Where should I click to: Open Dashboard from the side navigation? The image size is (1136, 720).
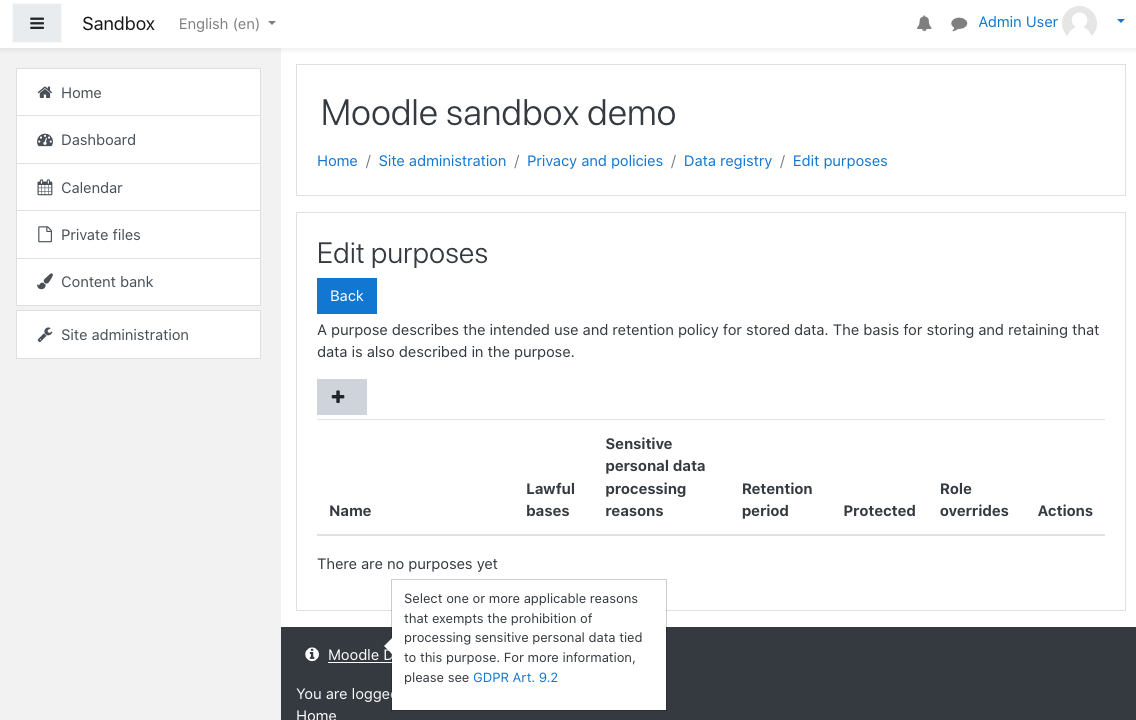point(138,140)
